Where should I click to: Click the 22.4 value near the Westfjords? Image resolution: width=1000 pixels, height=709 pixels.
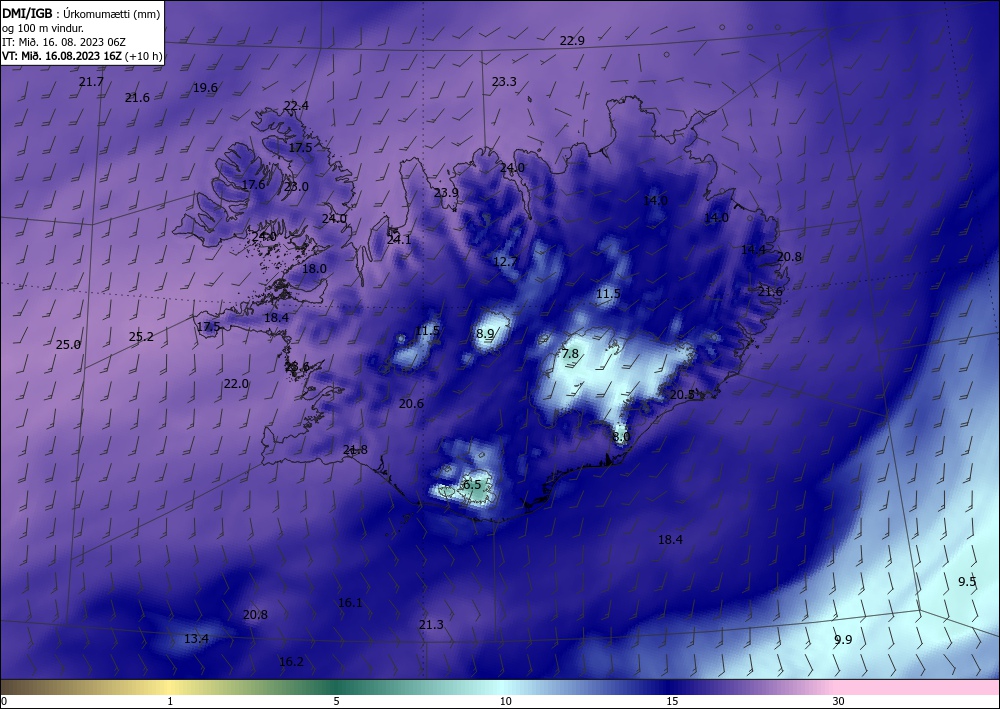point(297,106)
